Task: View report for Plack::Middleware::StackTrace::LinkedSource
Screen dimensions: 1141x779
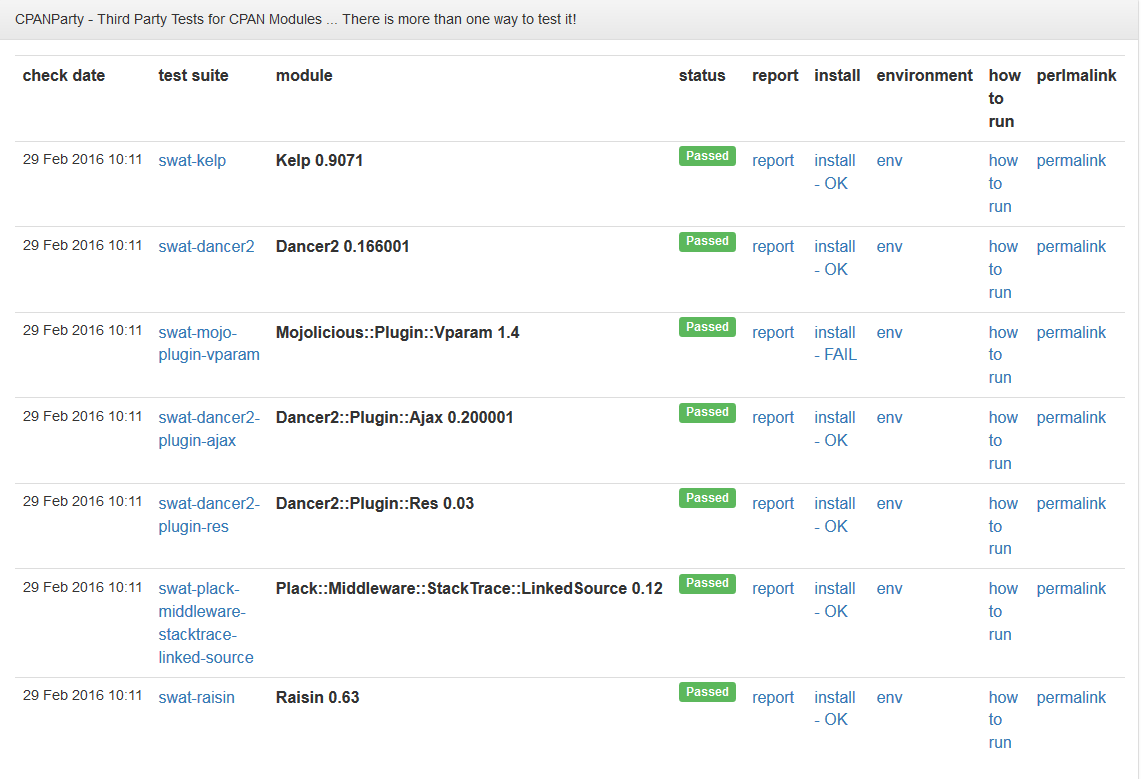Action: (773, 588)
